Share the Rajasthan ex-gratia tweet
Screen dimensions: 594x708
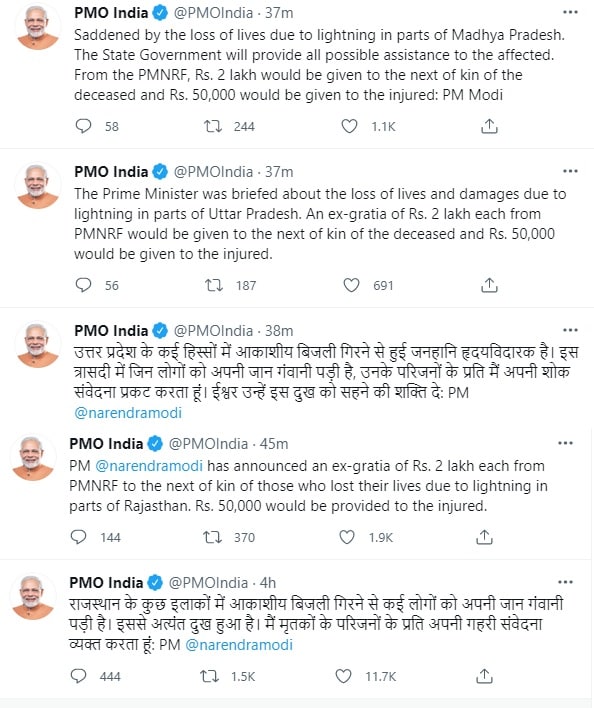point(484,537)
